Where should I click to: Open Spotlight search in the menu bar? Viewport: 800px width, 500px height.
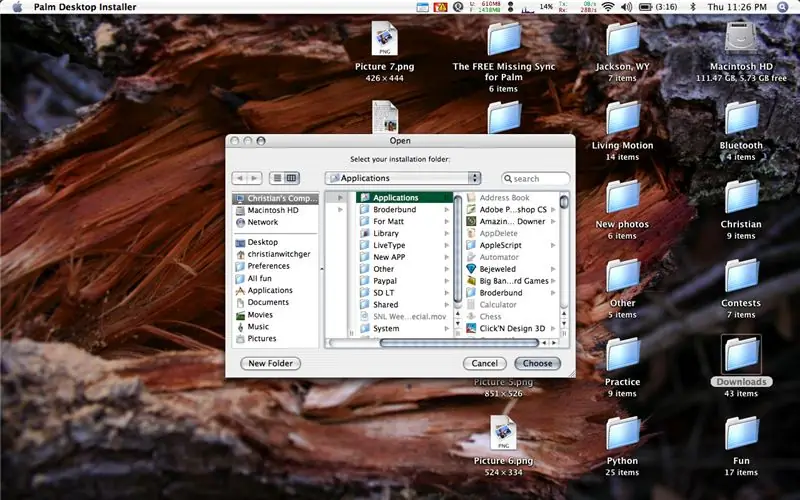point(782,7)
